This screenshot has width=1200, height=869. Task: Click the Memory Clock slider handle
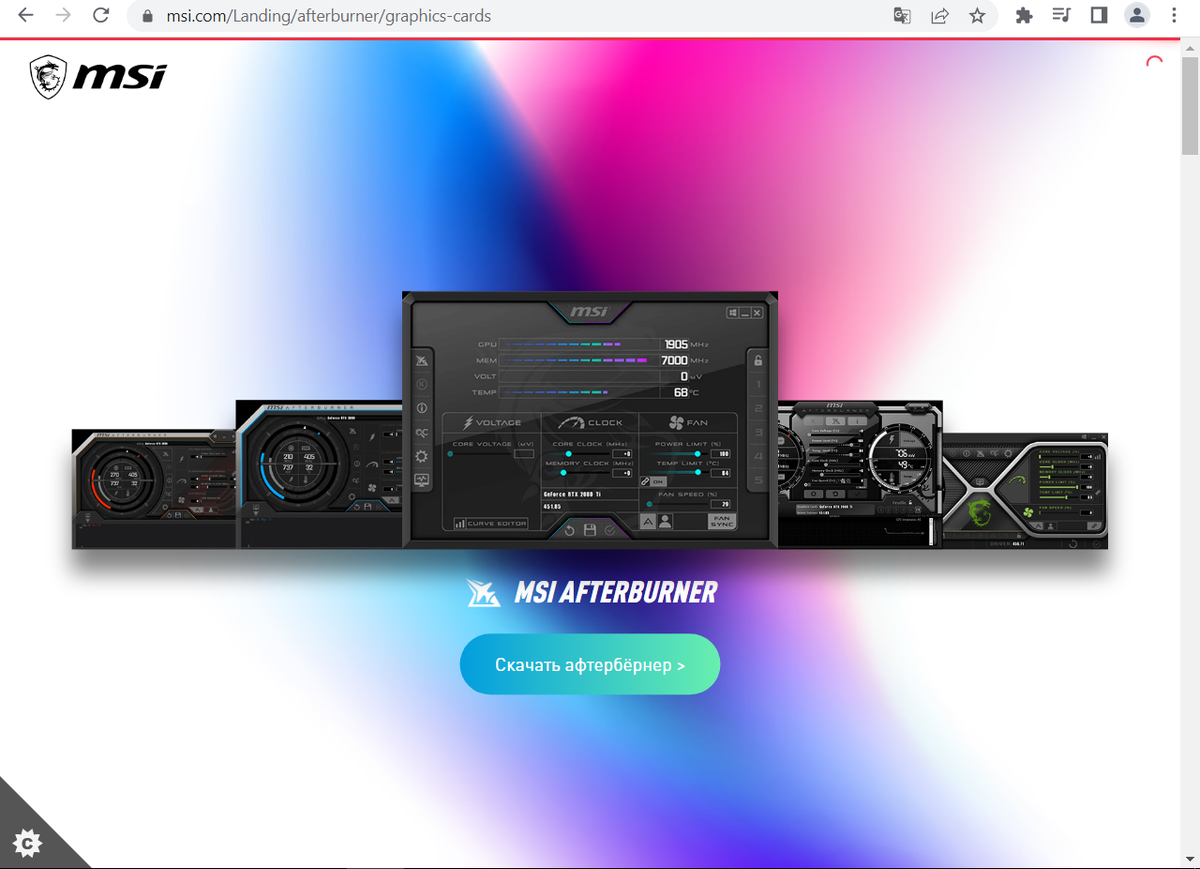point(563,473)
